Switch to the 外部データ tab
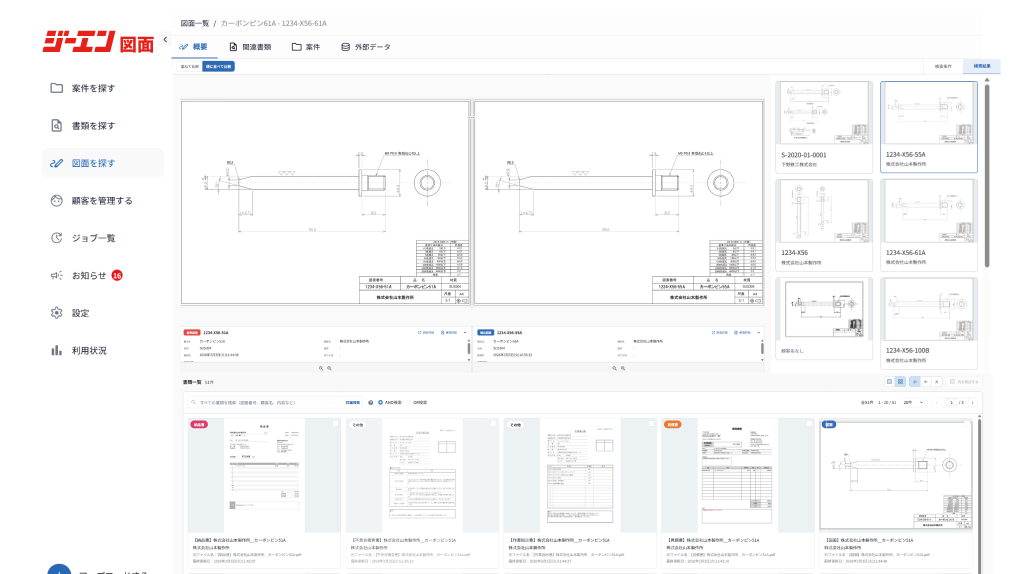The width and height of the screenshot is (1024, 574). (x=366, y=47)
